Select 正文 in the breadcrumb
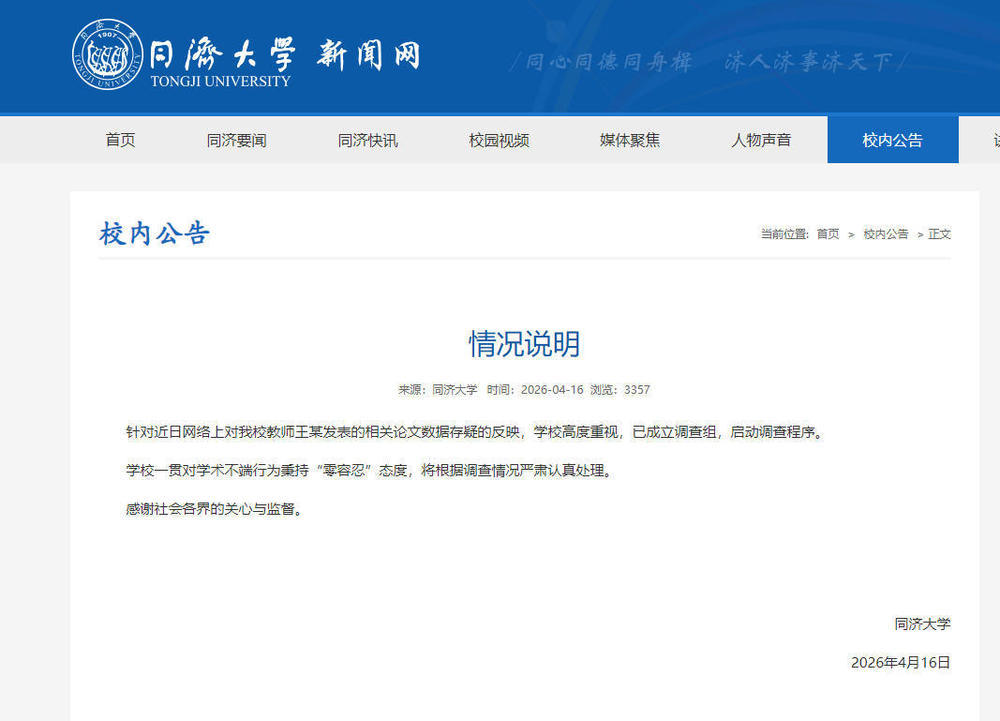1000x721 pixels. 938,232
